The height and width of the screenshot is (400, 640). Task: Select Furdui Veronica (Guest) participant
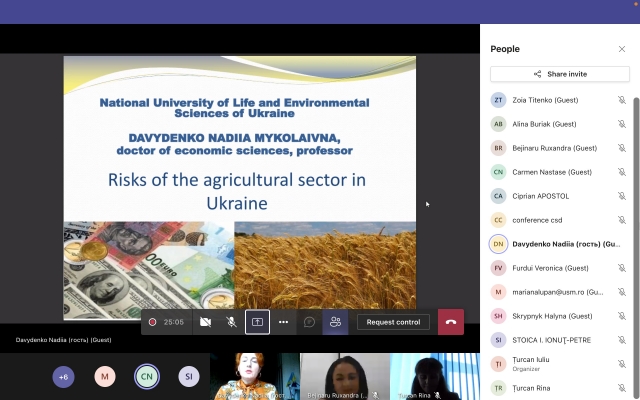pos(560,268)
